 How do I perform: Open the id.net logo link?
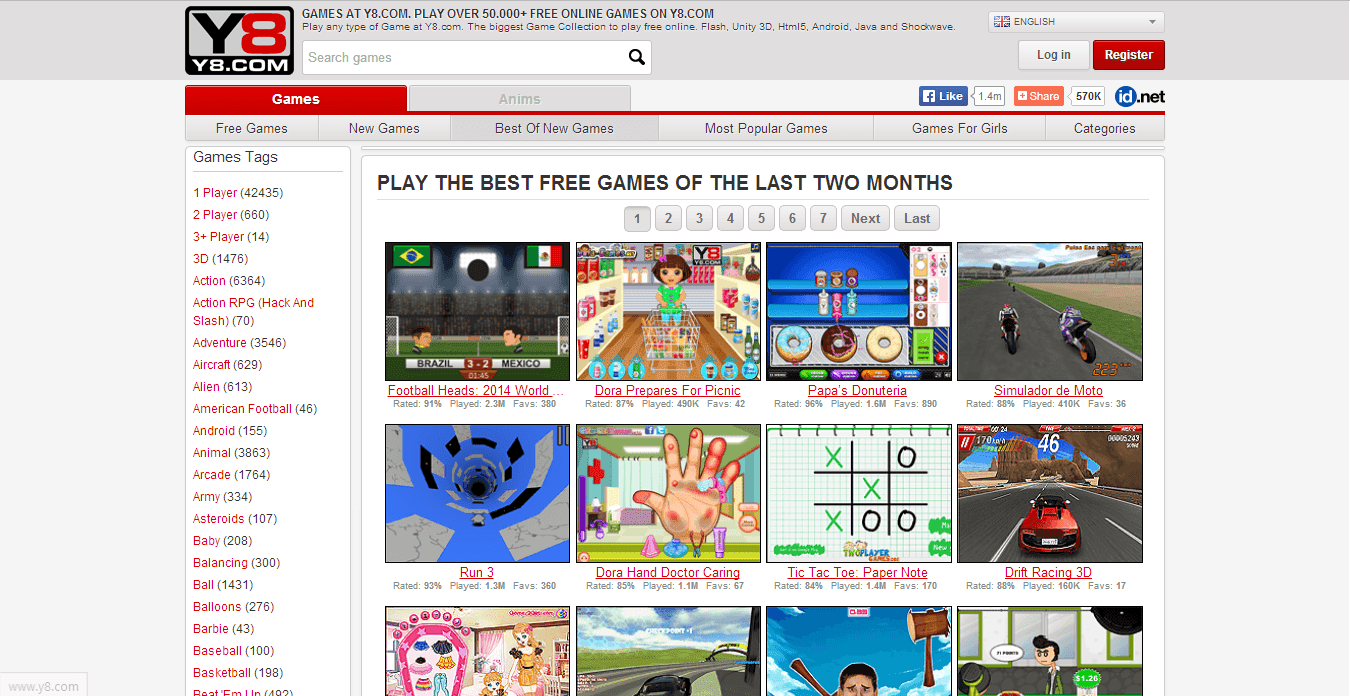tap(1140, 96)
